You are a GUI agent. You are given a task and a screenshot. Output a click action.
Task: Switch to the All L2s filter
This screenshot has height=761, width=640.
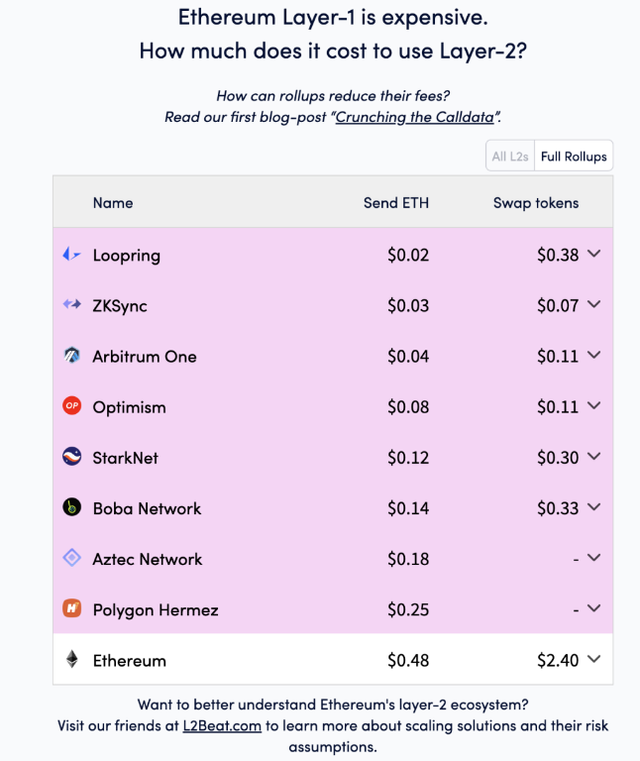click(x=510, y=156)
